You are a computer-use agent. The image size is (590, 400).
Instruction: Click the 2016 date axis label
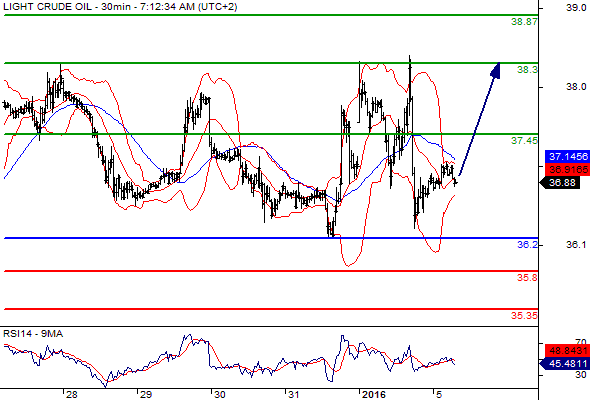[374, 395]
